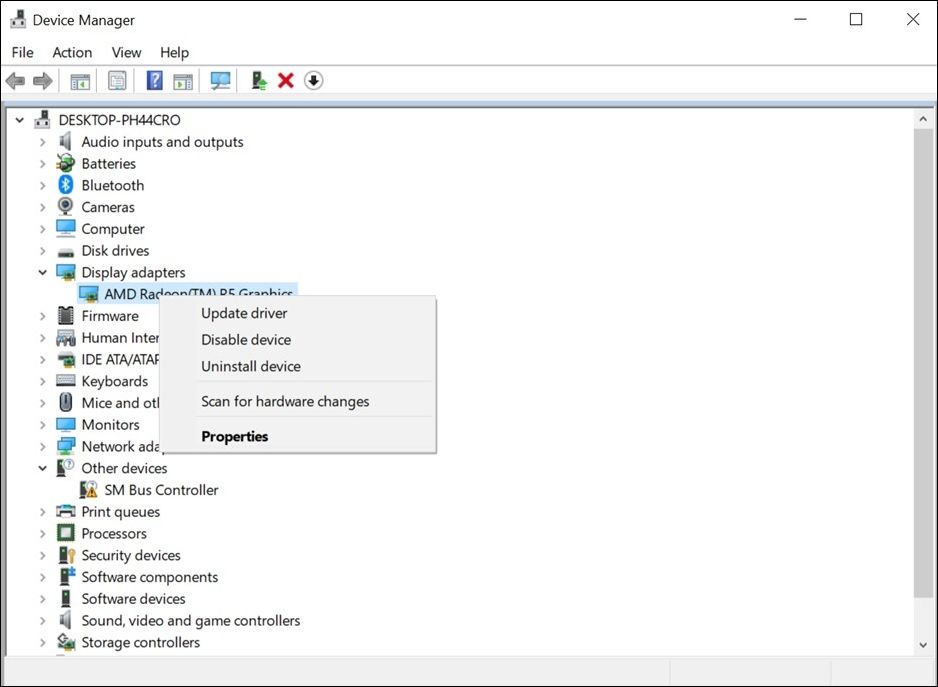Click the Cameras webcam icon in tree
The image size is (938, 687).
(x=66, y=207)
